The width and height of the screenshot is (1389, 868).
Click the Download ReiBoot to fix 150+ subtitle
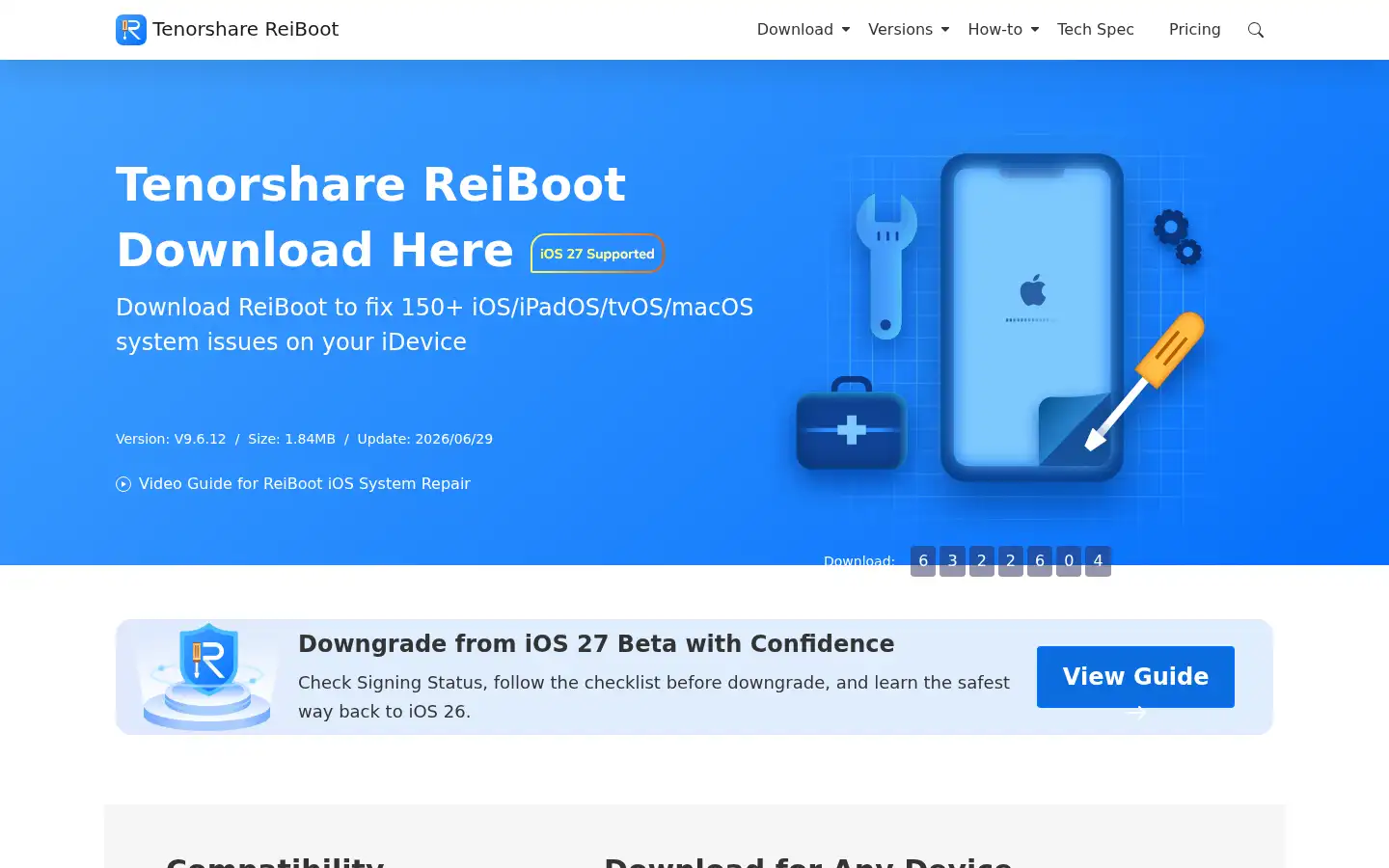point(434,324)
